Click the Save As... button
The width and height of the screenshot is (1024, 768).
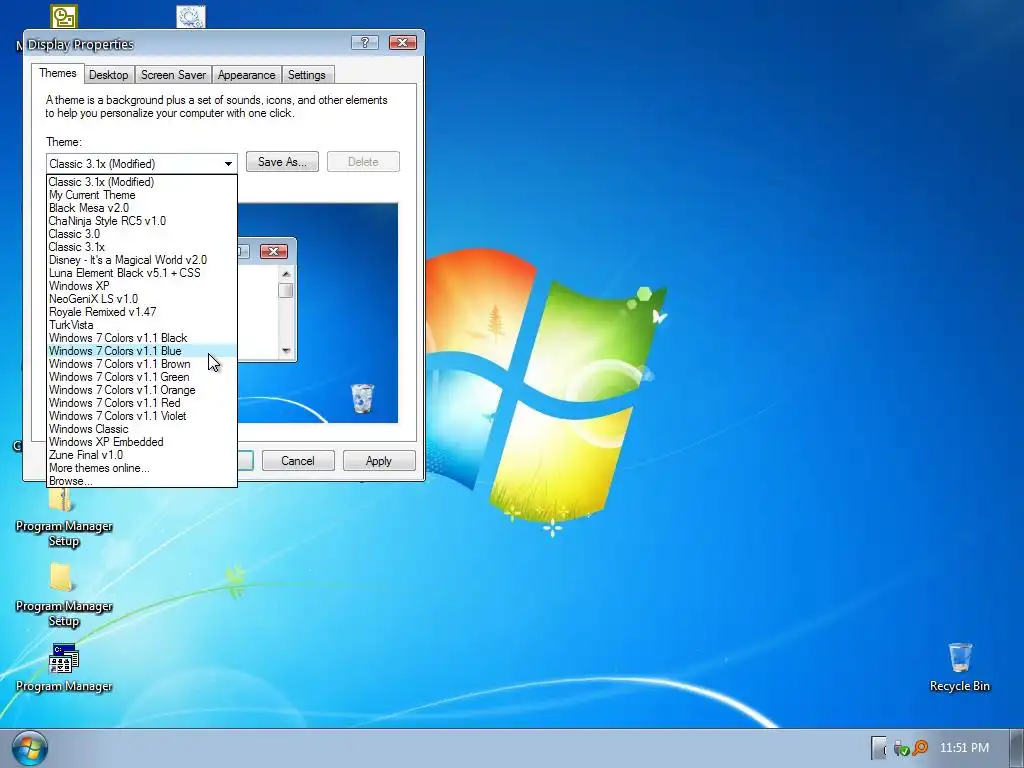coord(282,161)
